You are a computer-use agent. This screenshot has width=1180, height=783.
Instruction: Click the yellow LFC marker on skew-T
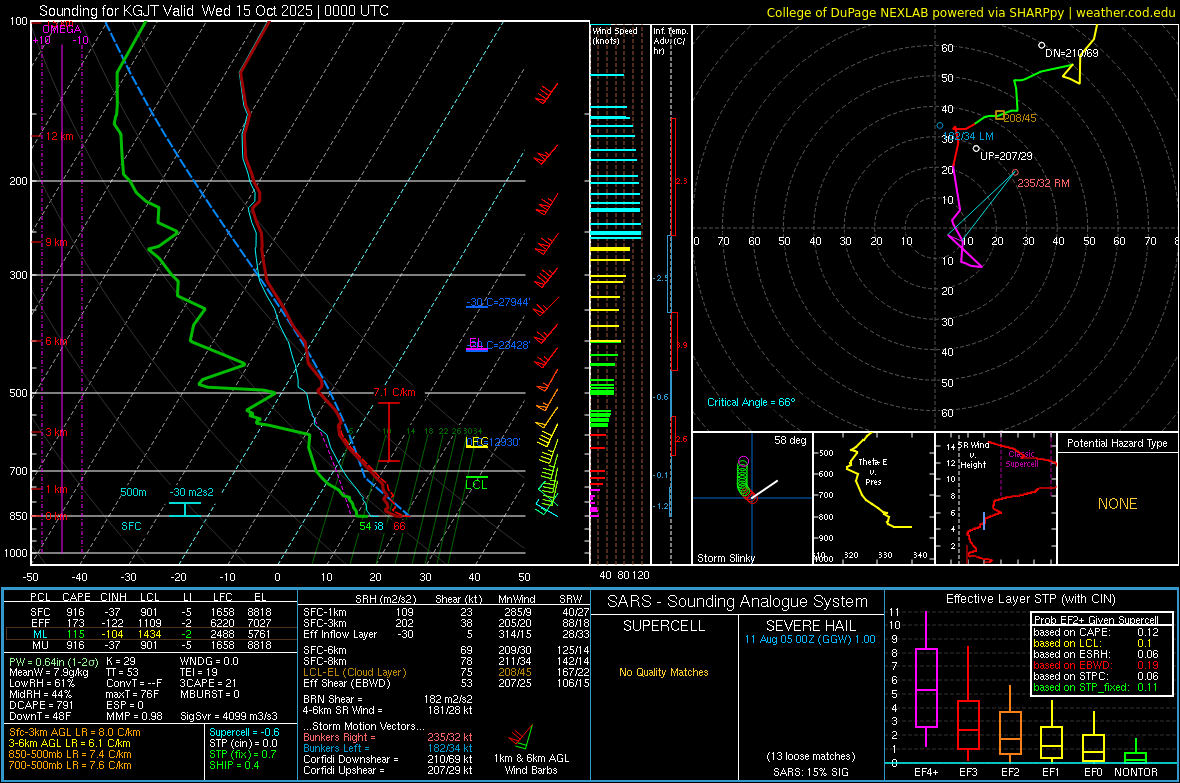coord(476,443)
